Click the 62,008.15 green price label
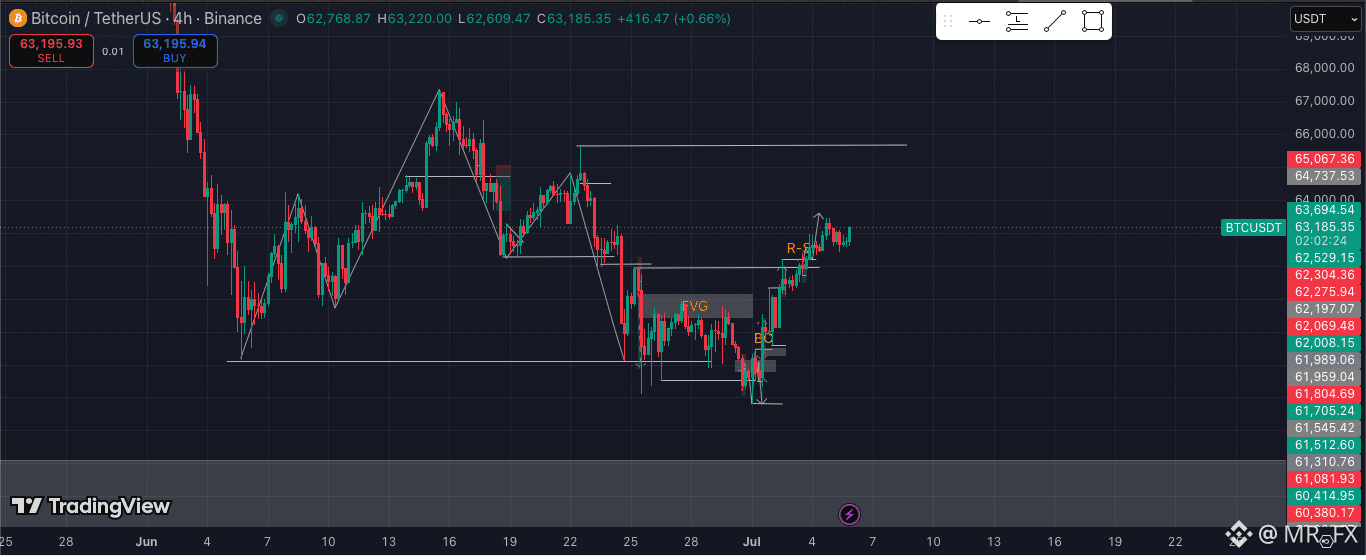 point(1324,343)
